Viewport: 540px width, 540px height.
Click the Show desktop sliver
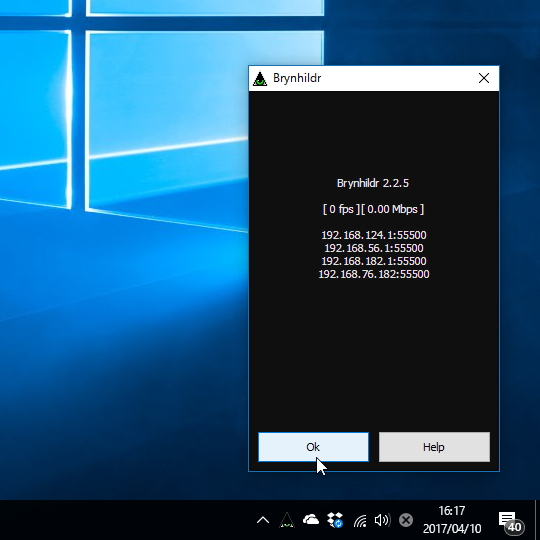pyautogui.click(x=537, y=520)
